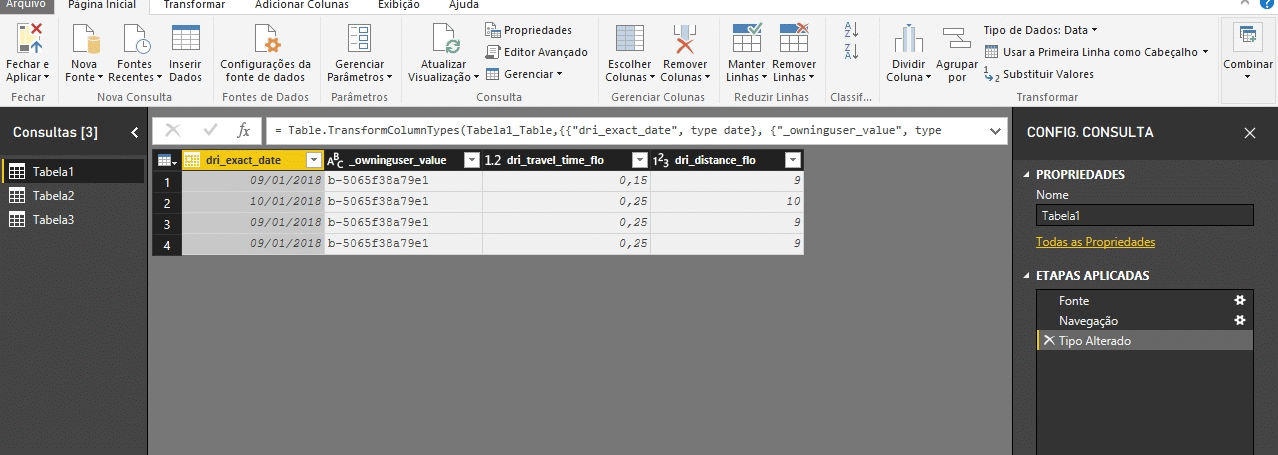
Task: Select row 3 header number
Action: [x=167, y=222]
